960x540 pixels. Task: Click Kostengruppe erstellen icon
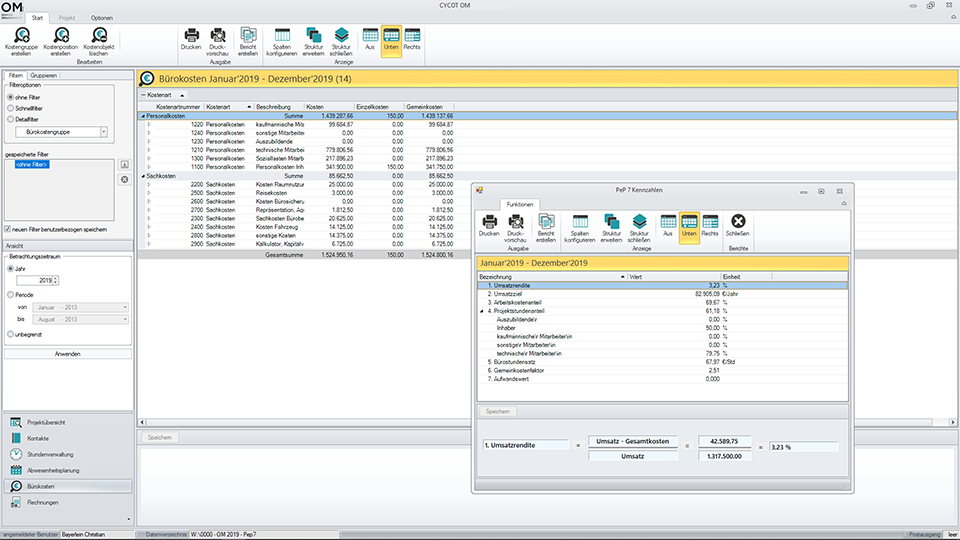(21, 36)
